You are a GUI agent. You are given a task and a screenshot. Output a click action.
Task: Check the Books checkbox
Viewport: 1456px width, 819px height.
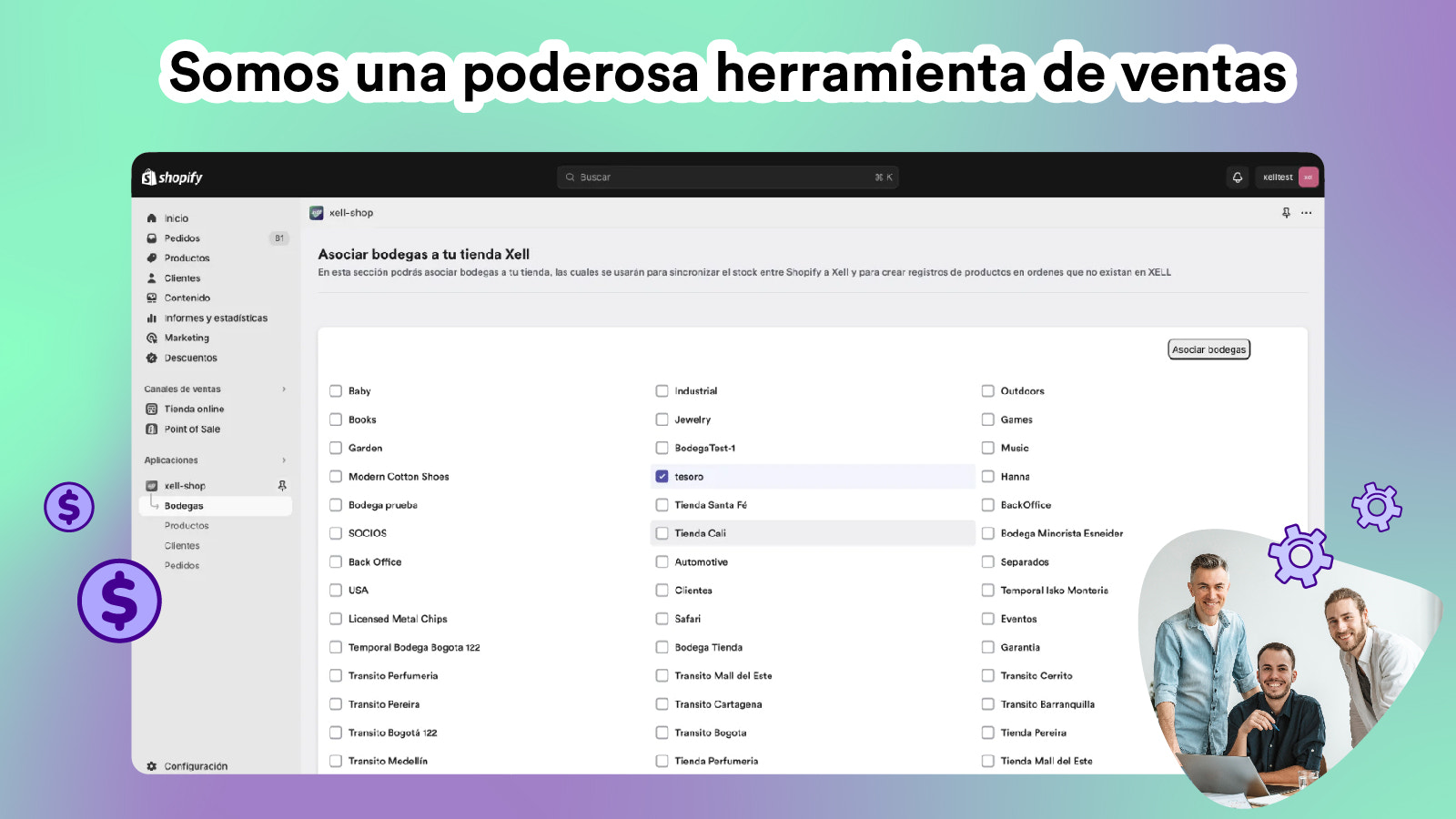336,420
